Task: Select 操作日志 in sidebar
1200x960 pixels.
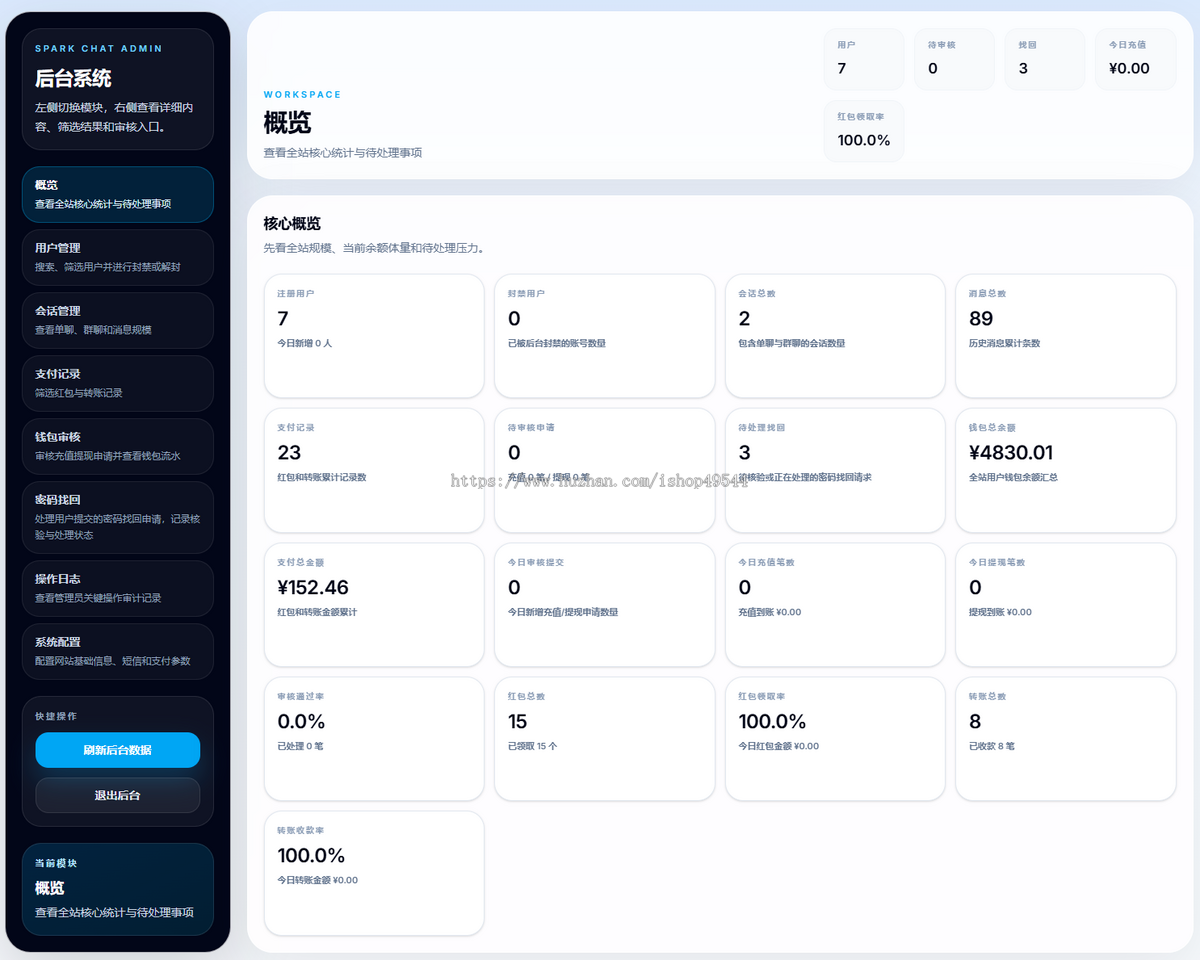Action: click(x=117, y=588)
